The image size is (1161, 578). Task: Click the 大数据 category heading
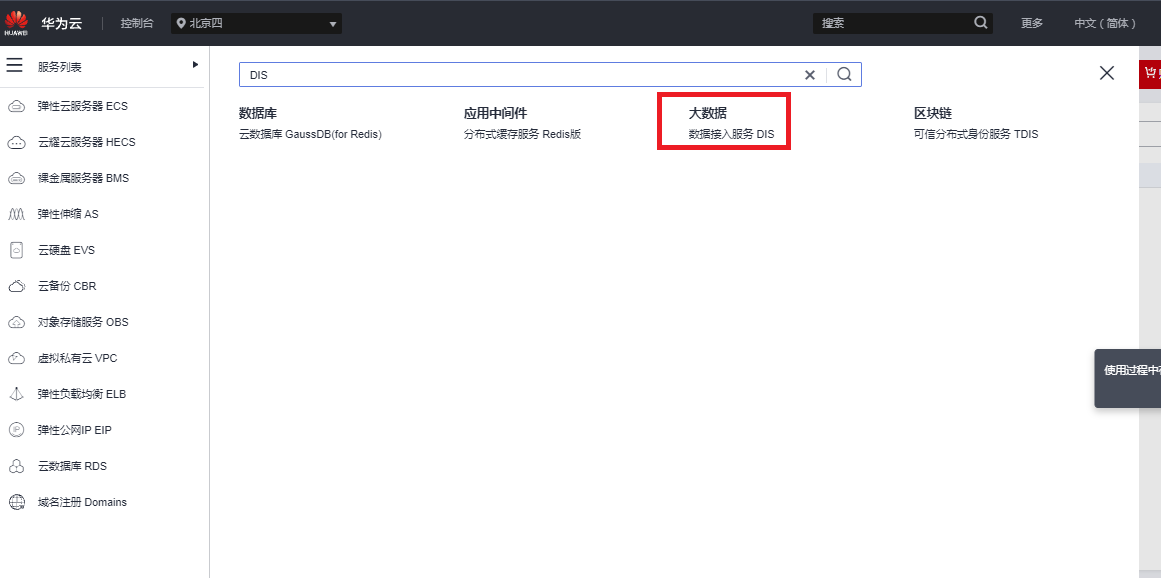click(708, 113)
